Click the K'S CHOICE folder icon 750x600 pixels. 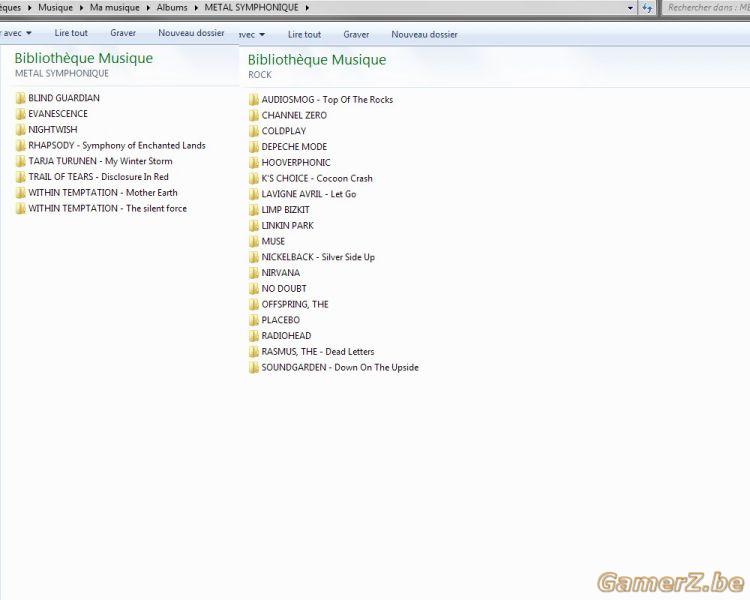pyautogui.click(x=254, y=179)
